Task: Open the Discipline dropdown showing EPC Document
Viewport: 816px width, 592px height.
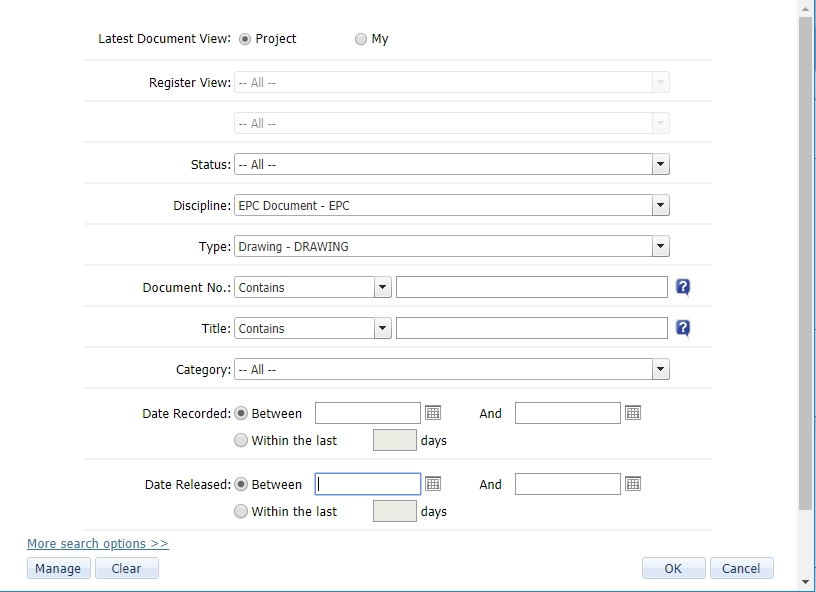Action: [x=660, y=205]
